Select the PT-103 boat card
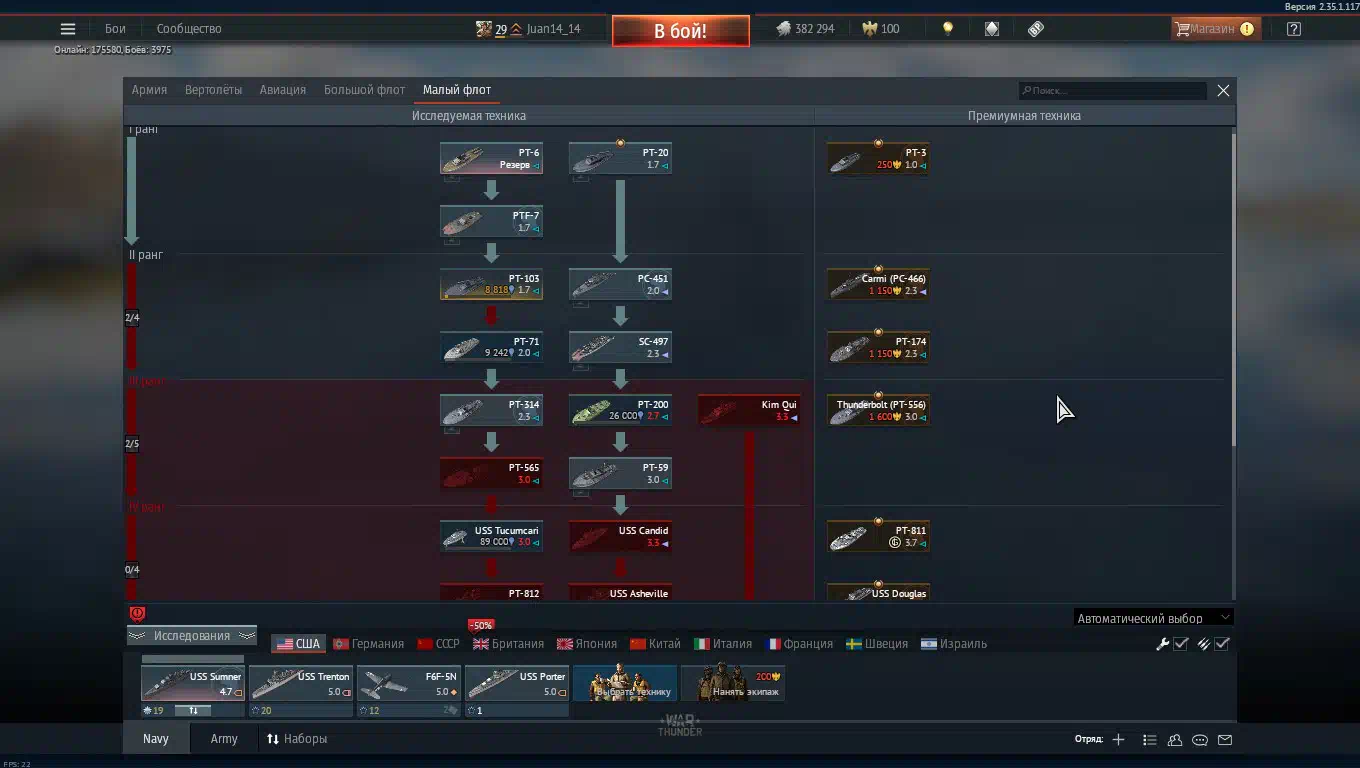The height and width of the screenshot is (768, 1360). pyautogui.click(x=491, y=284)
